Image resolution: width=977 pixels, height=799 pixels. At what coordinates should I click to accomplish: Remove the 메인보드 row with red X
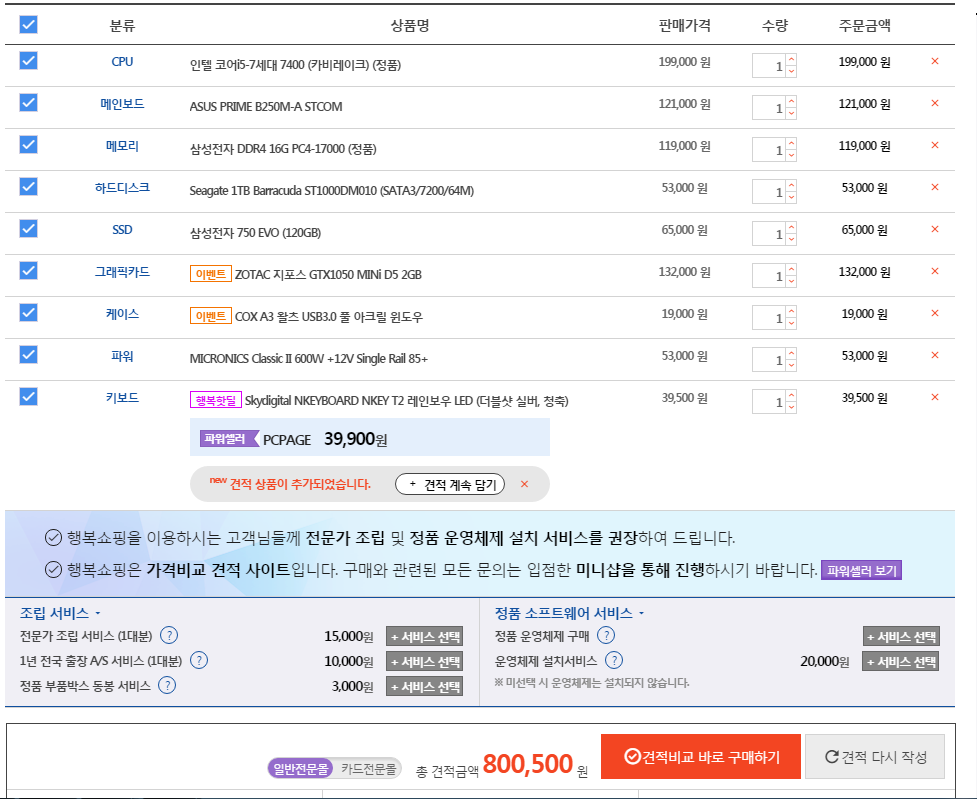(935, 103)
